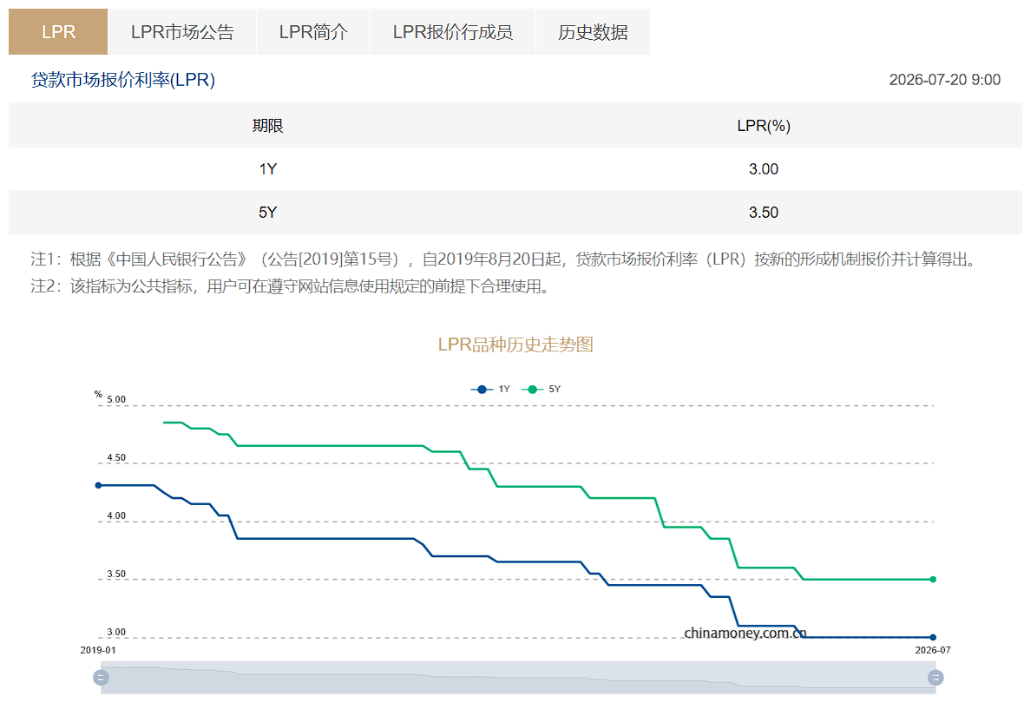Click the 注1 note text
Image resolution: width=1024 pixels, height=724 pixels.
click(505, 260)
